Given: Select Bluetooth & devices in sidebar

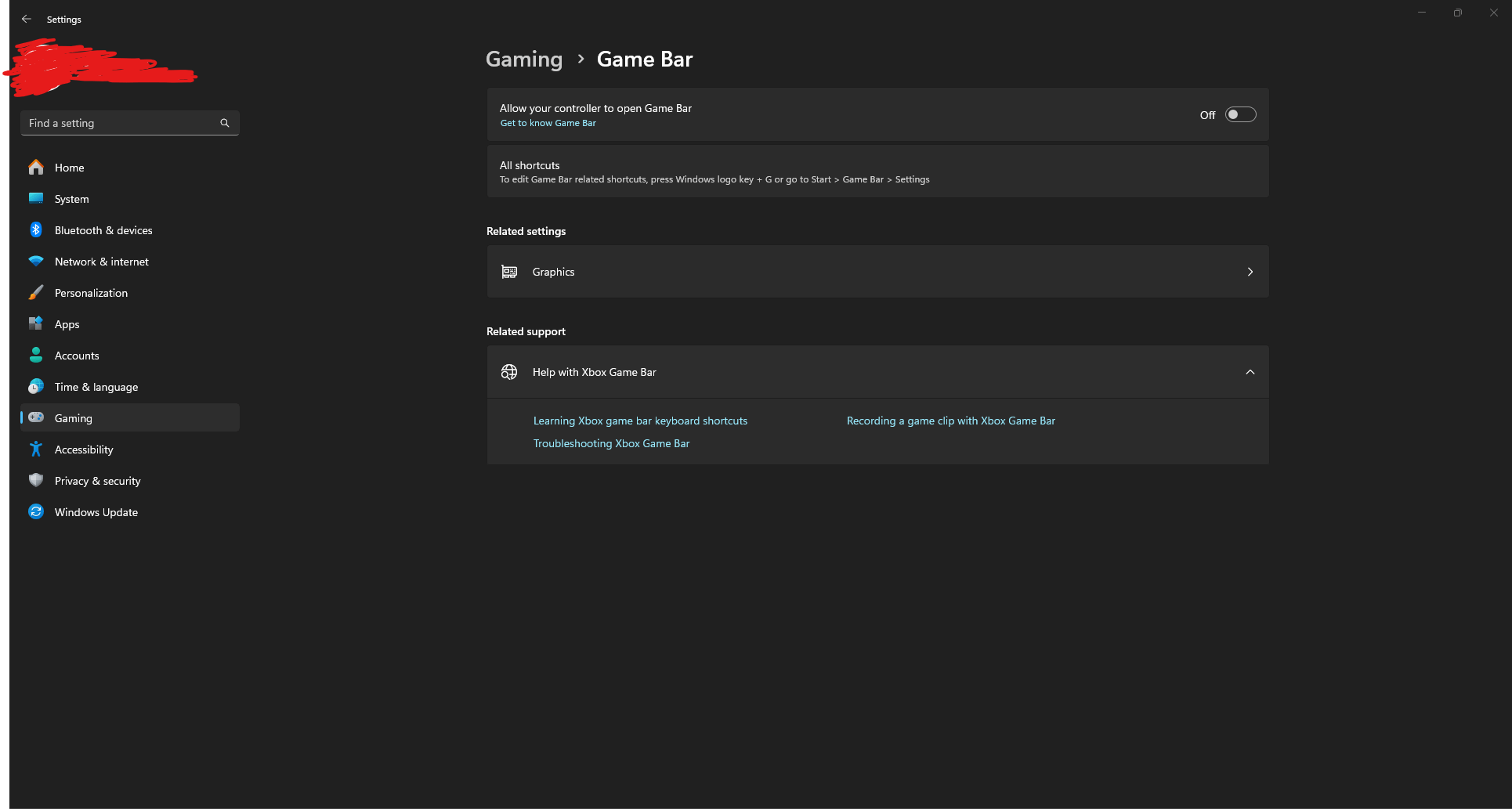Looking at the screenshot, I should 130,229.
